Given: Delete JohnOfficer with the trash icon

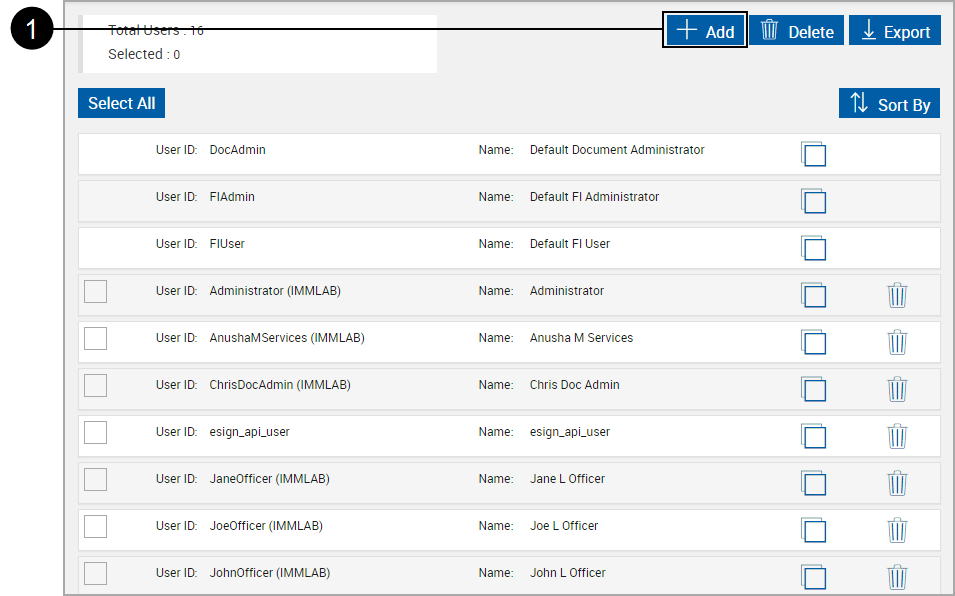Looking at the screenshot, I should (x=897, y=577).
